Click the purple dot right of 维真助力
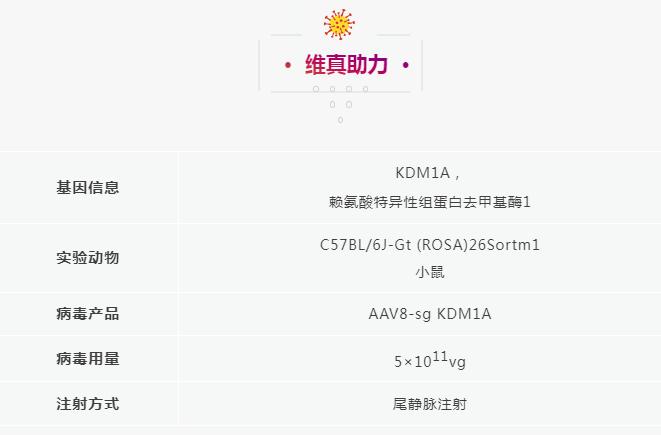 point(405,66)
